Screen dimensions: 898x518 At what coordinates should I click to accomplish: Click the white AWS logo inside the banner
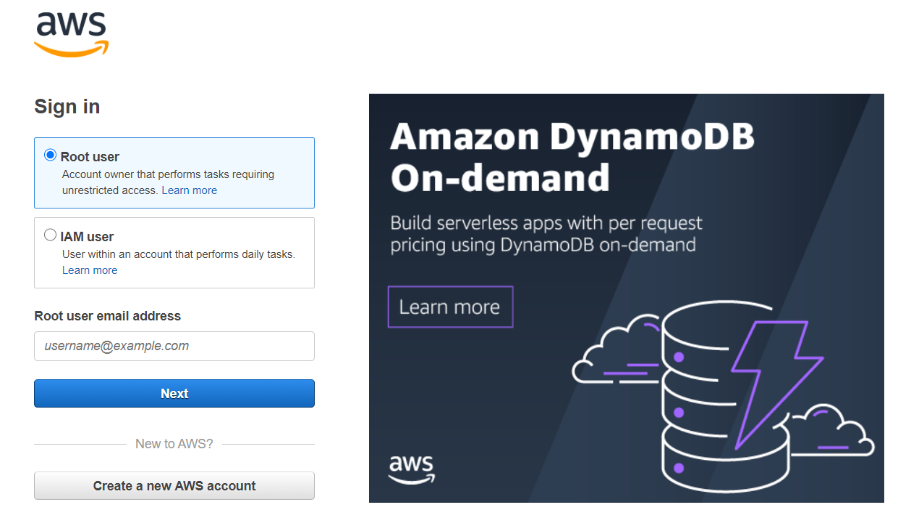coord(410,468)
